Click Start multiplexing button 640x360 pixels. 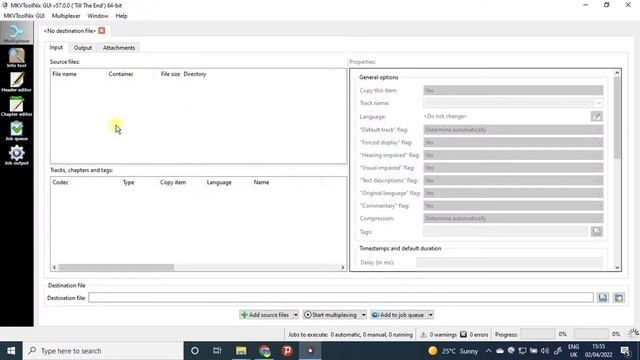[331, 315]
